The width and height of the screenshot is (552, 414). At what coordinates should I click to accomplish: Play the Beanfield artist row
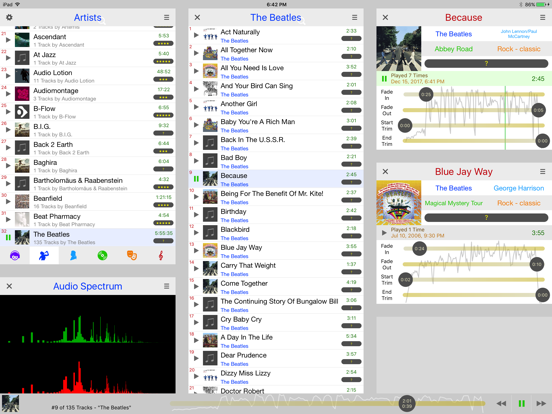8,201
